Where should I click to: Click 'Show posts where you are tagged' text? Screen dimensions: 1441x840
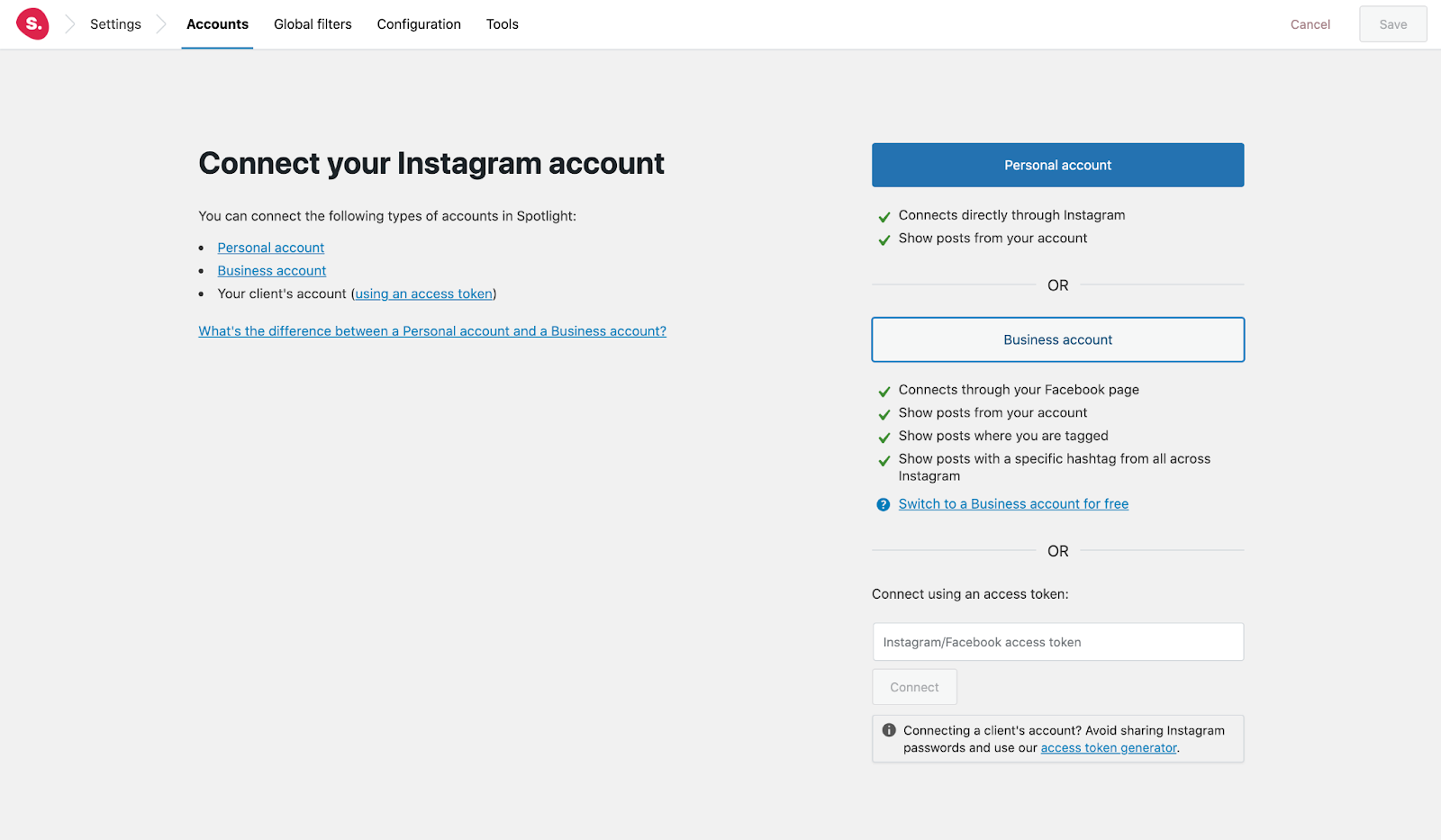tap(1003, 436)
